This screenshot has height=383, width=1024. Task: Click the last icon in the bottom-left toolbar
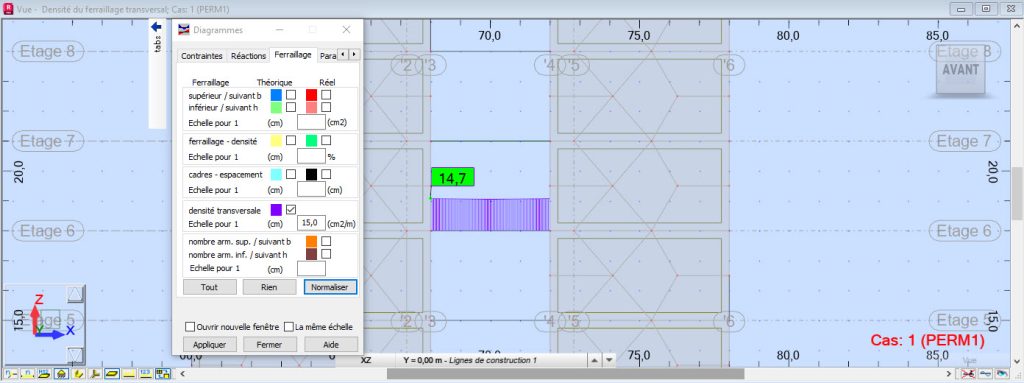coord(163,374)
